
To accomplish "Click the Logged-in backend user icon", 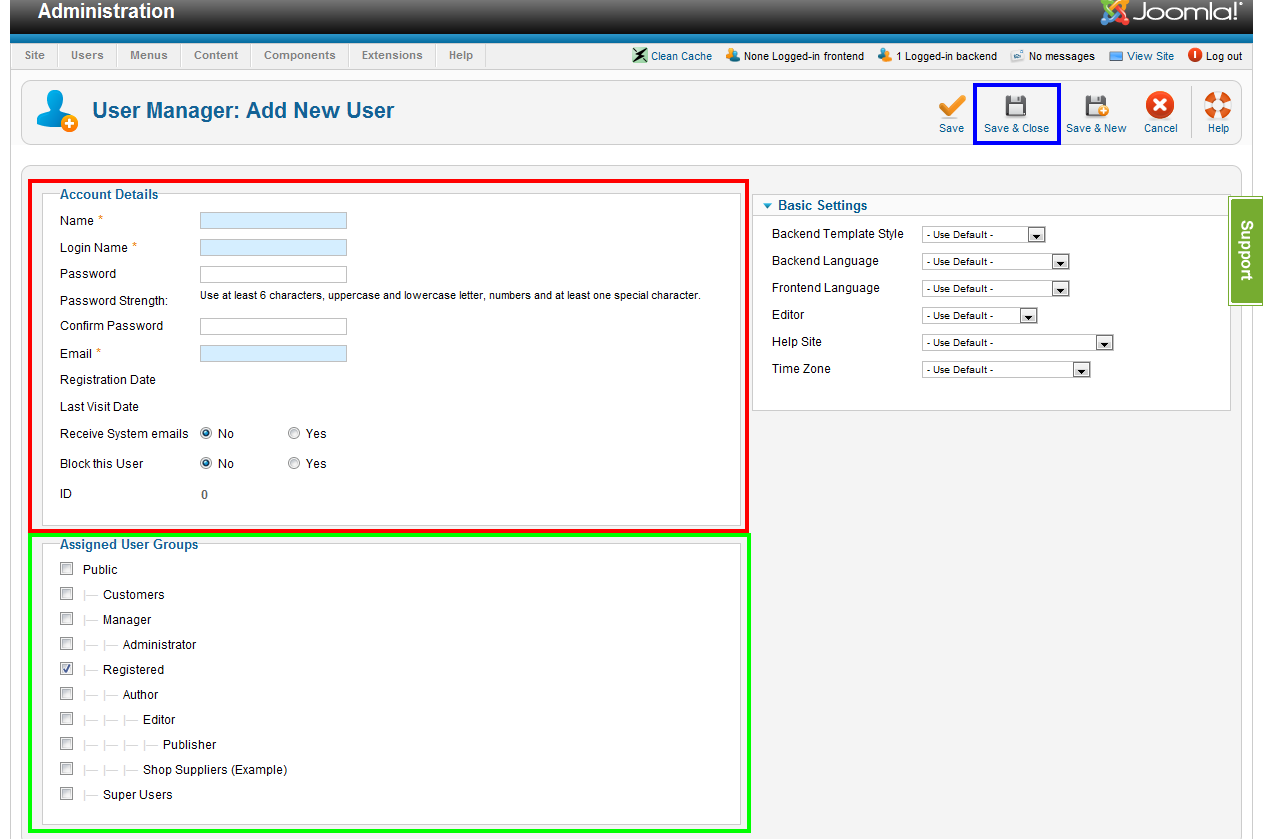I will tap(885, 55).
